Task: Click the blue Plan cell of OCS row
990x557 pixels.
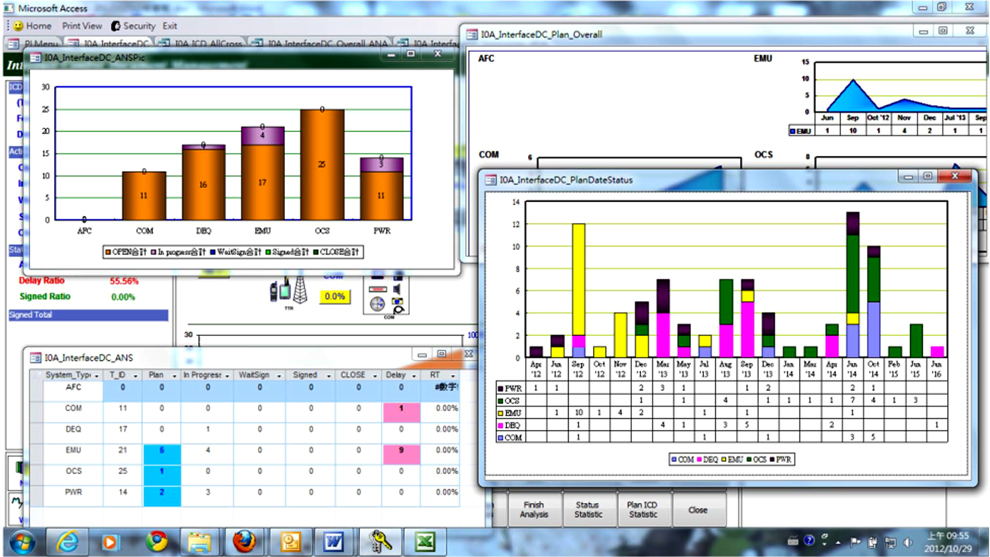Action: point(162,475)
